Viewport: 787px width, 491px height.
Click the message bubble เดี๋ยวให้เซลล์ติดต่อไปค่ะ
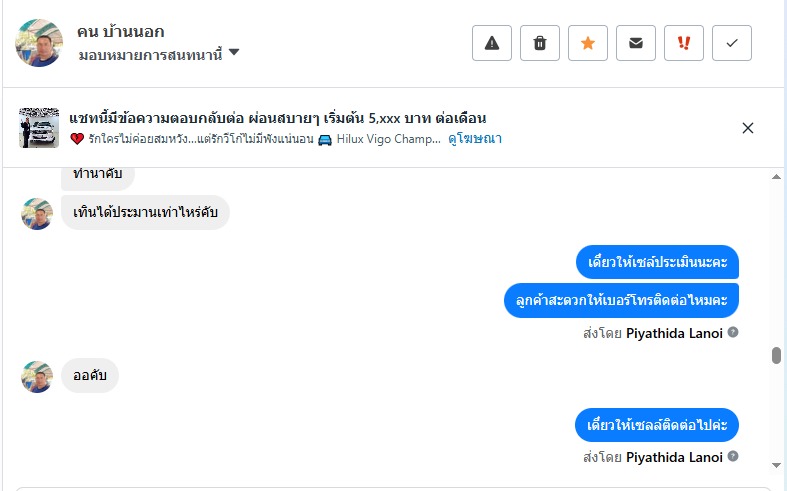(657, 425)
